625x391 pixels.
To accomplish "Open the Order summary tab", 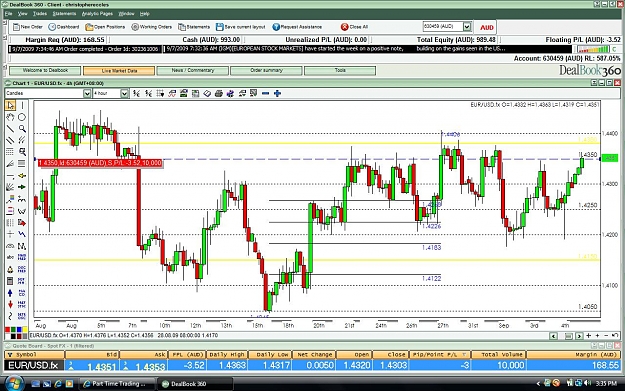I will pos(266,71).
